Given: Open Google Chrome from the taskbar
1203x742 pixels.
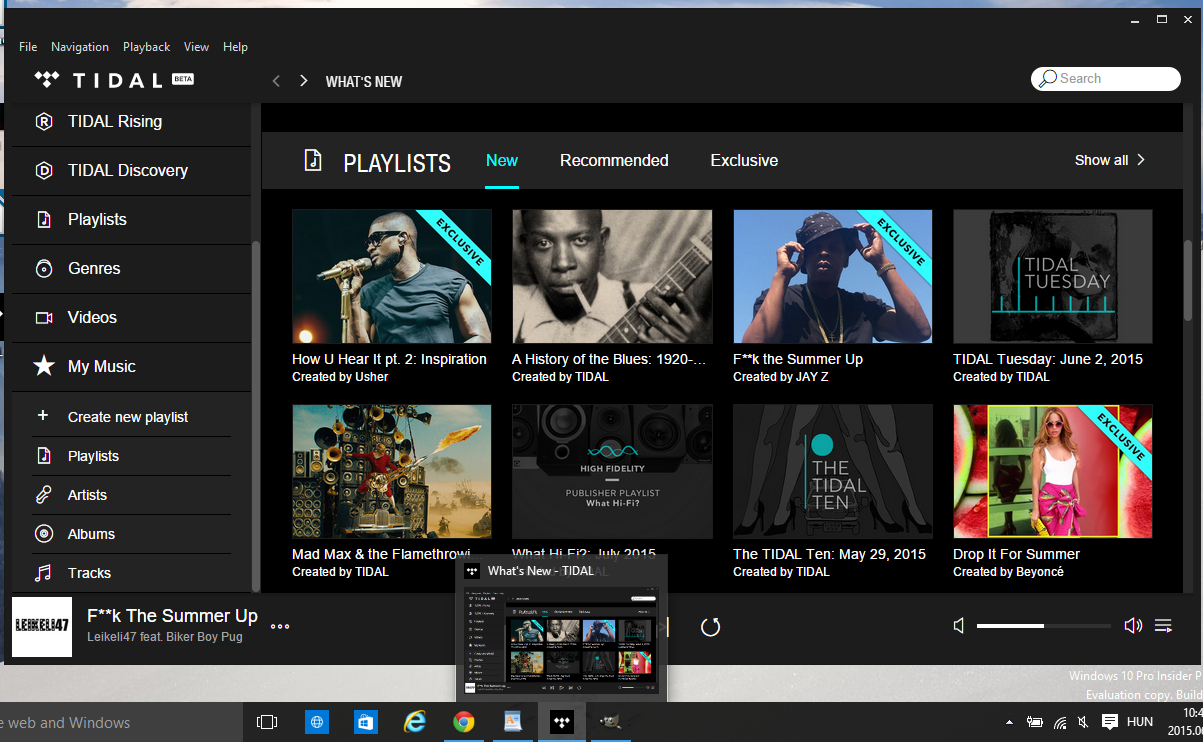Looking at the screenshot, I should (x=463, y=722).
